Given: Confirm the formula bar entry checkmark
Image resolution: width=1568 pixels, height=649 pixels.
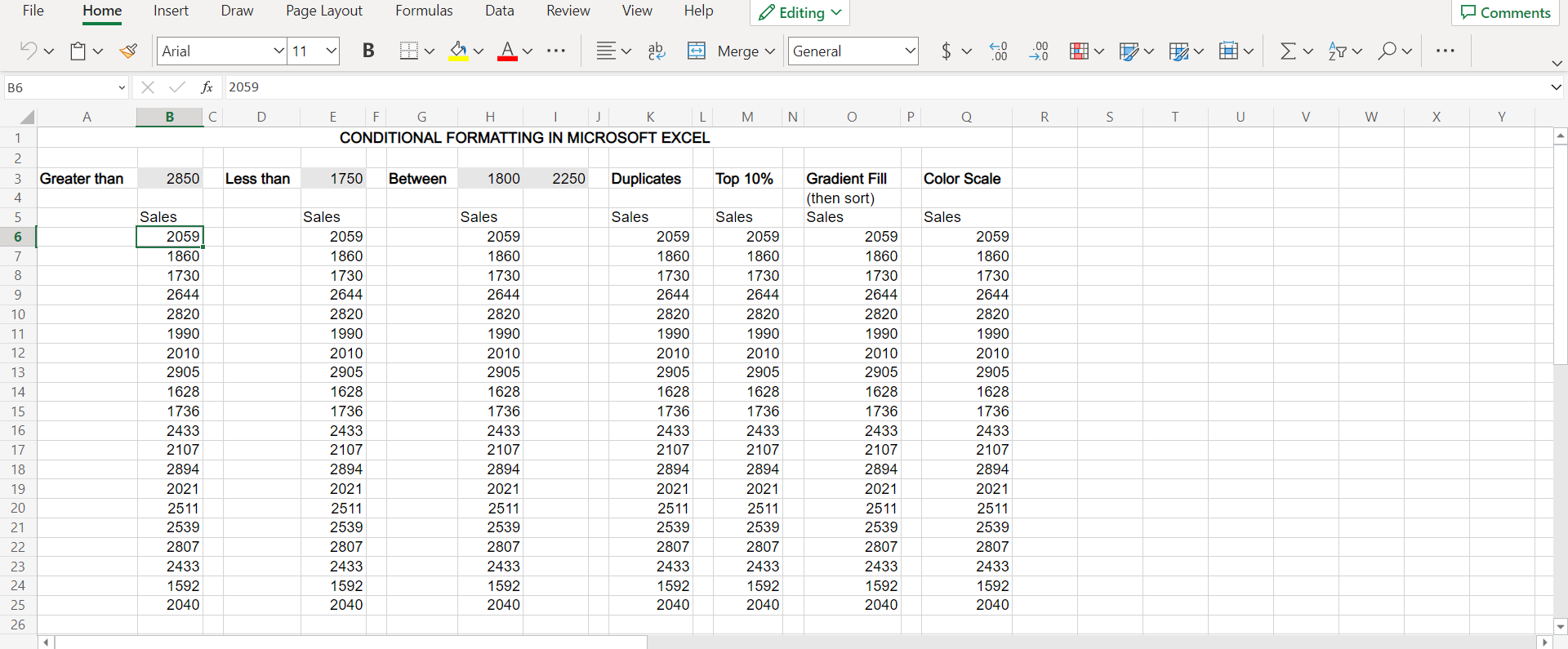Looking at the screenshot, I should click(x=176, y=87).
